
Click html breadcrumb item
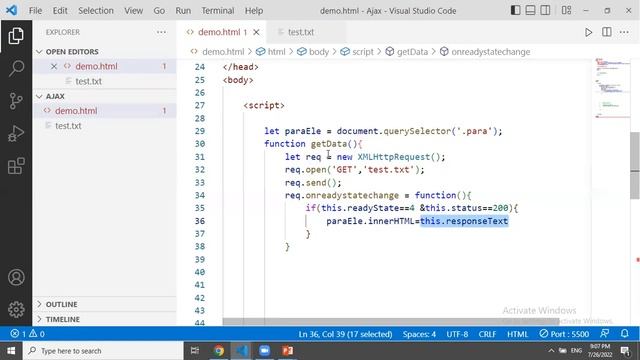click(271, 52)
